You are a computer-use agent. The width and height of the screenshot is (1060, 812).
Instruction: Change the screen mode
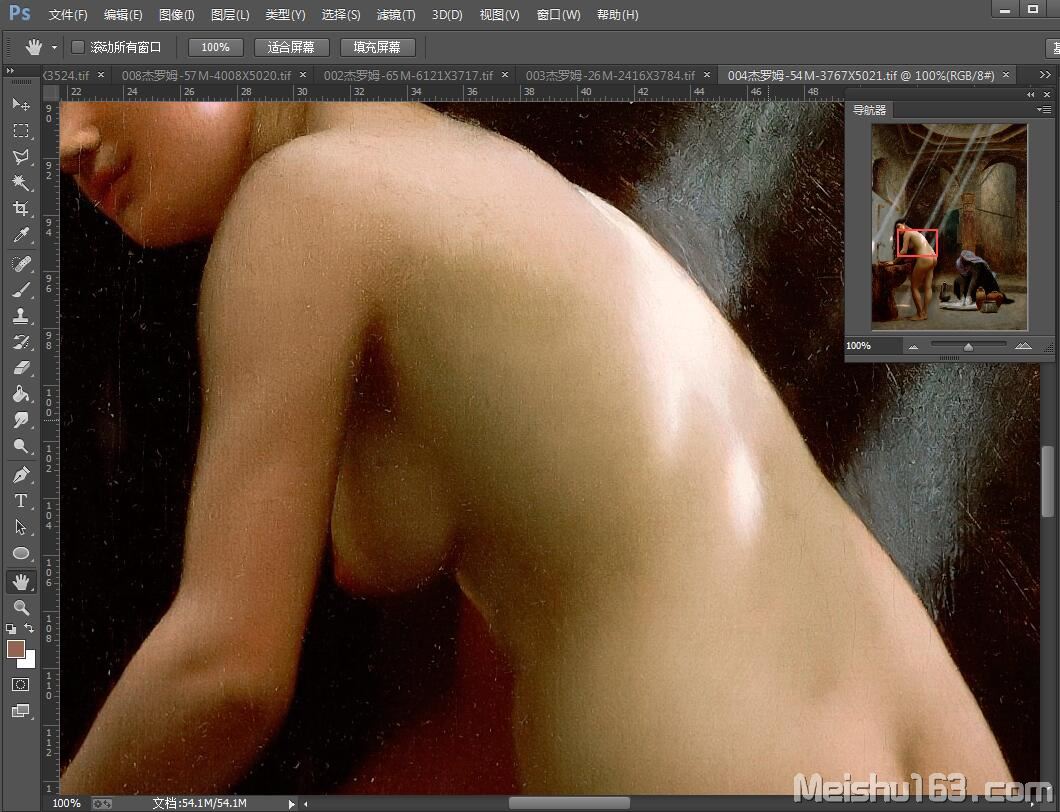[21, 711]
